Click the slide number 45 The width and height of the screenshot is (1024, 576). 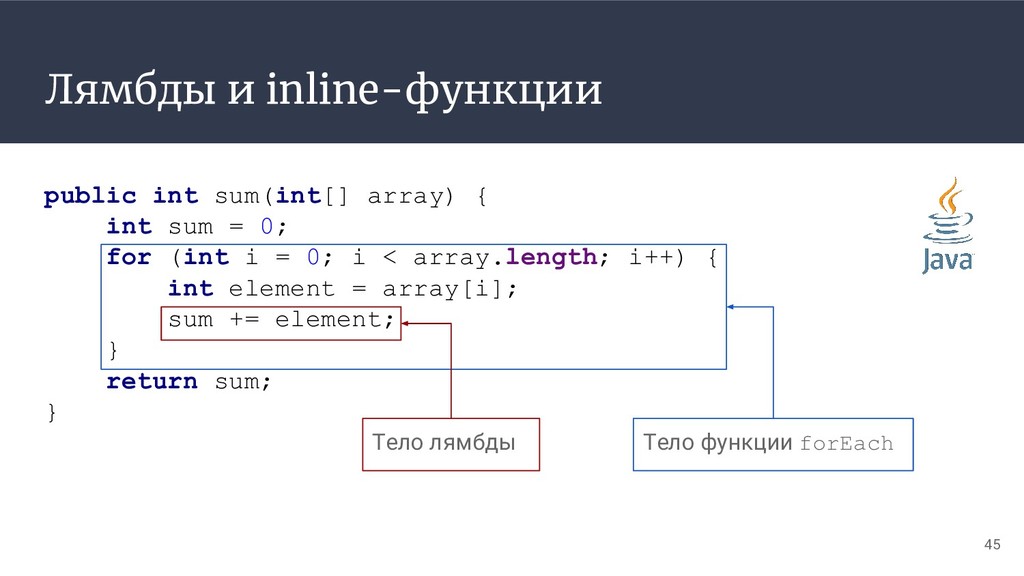click(x=992, y=545)
